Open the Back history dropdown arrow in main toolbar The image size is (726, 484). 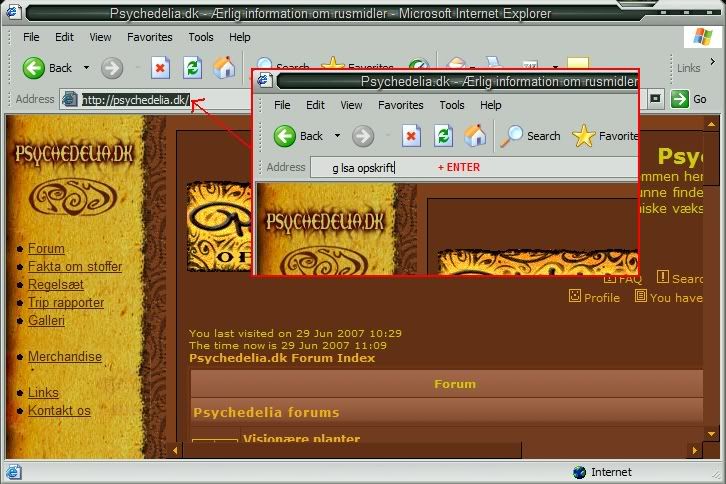click(x=86, y=68)
